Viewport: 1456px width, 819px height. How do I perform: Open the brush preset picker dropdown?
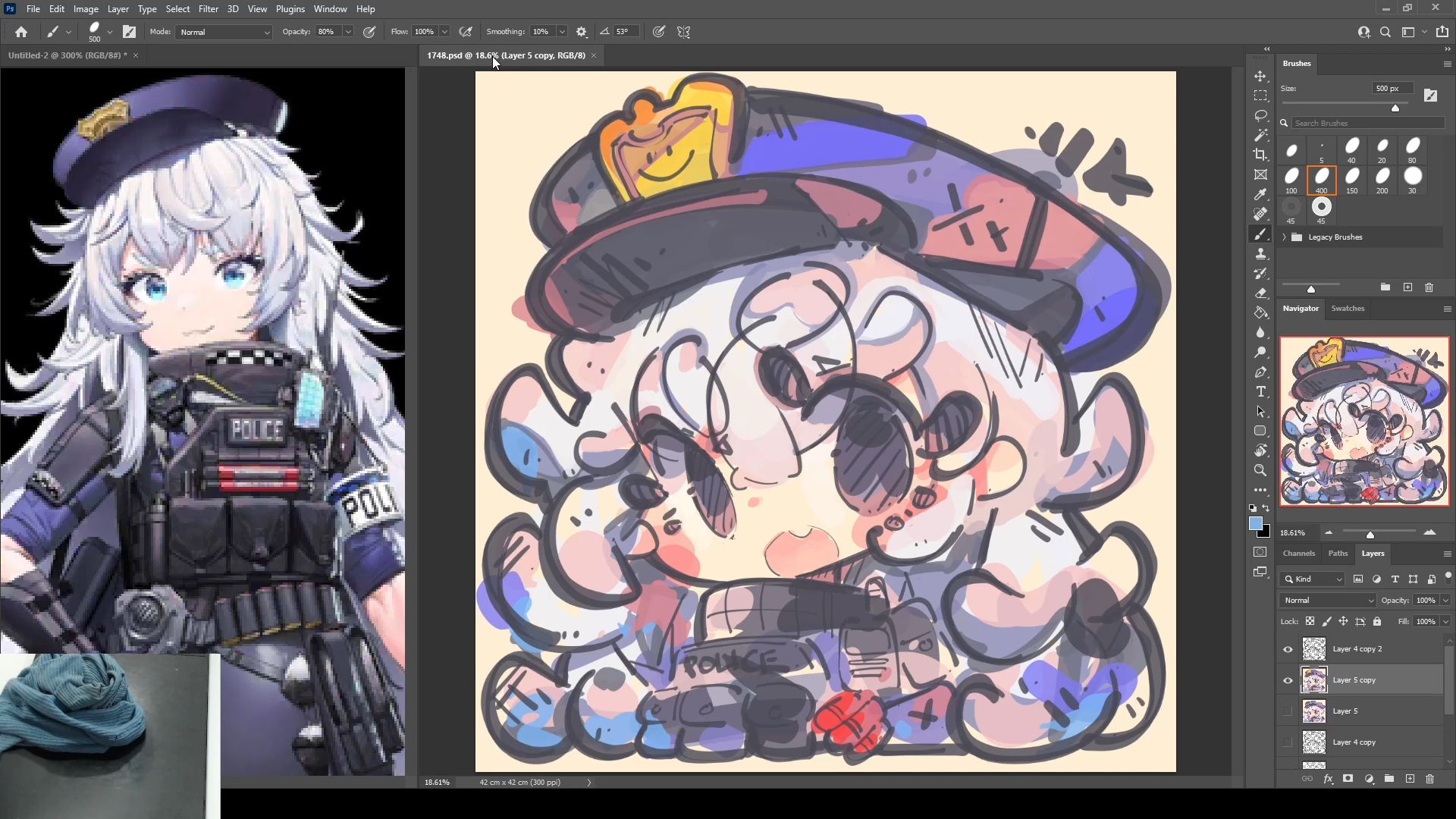point(110,32)
